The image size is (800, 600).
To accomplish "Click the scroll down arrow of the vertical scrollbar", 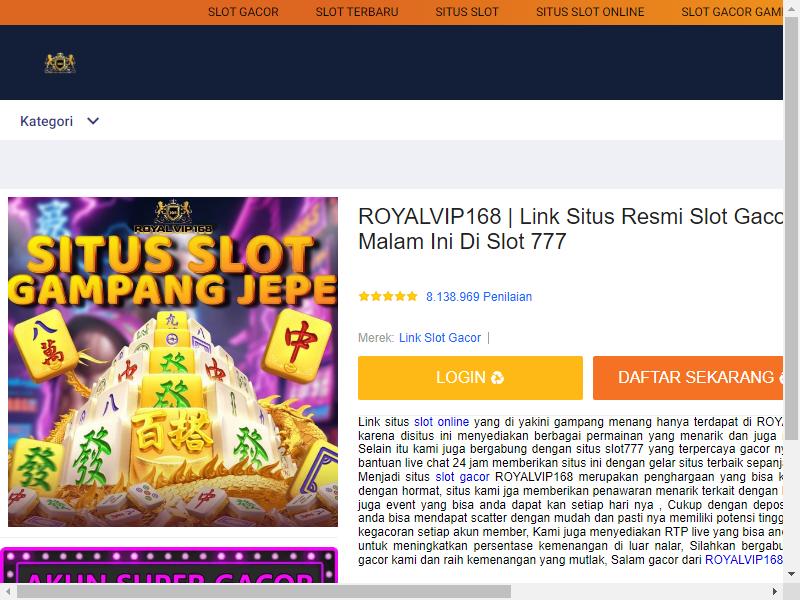I will click(x=791, y=574).
